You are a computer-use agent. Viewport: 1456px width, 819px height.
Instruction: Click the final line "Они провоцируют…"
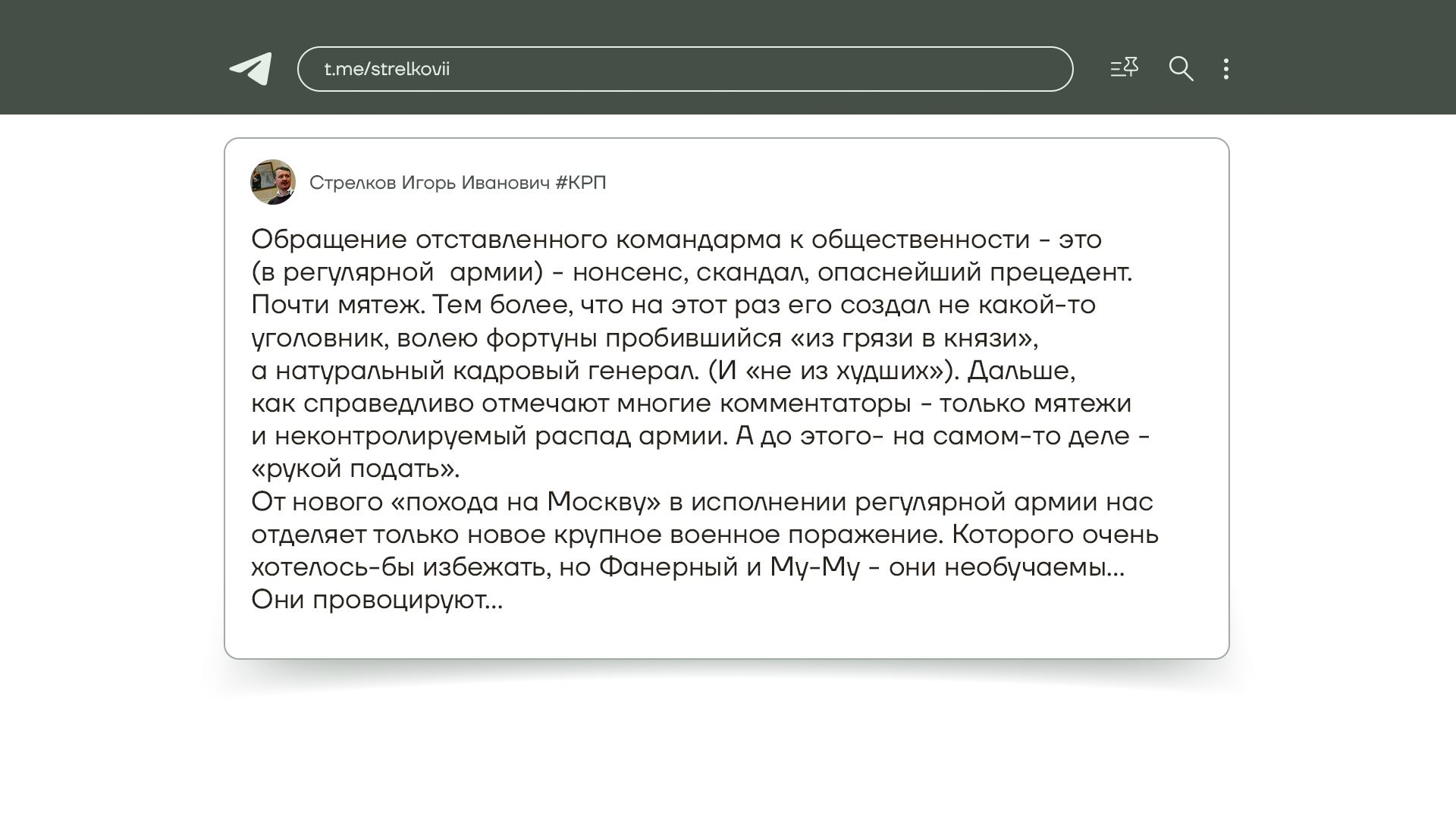(377, 600)
